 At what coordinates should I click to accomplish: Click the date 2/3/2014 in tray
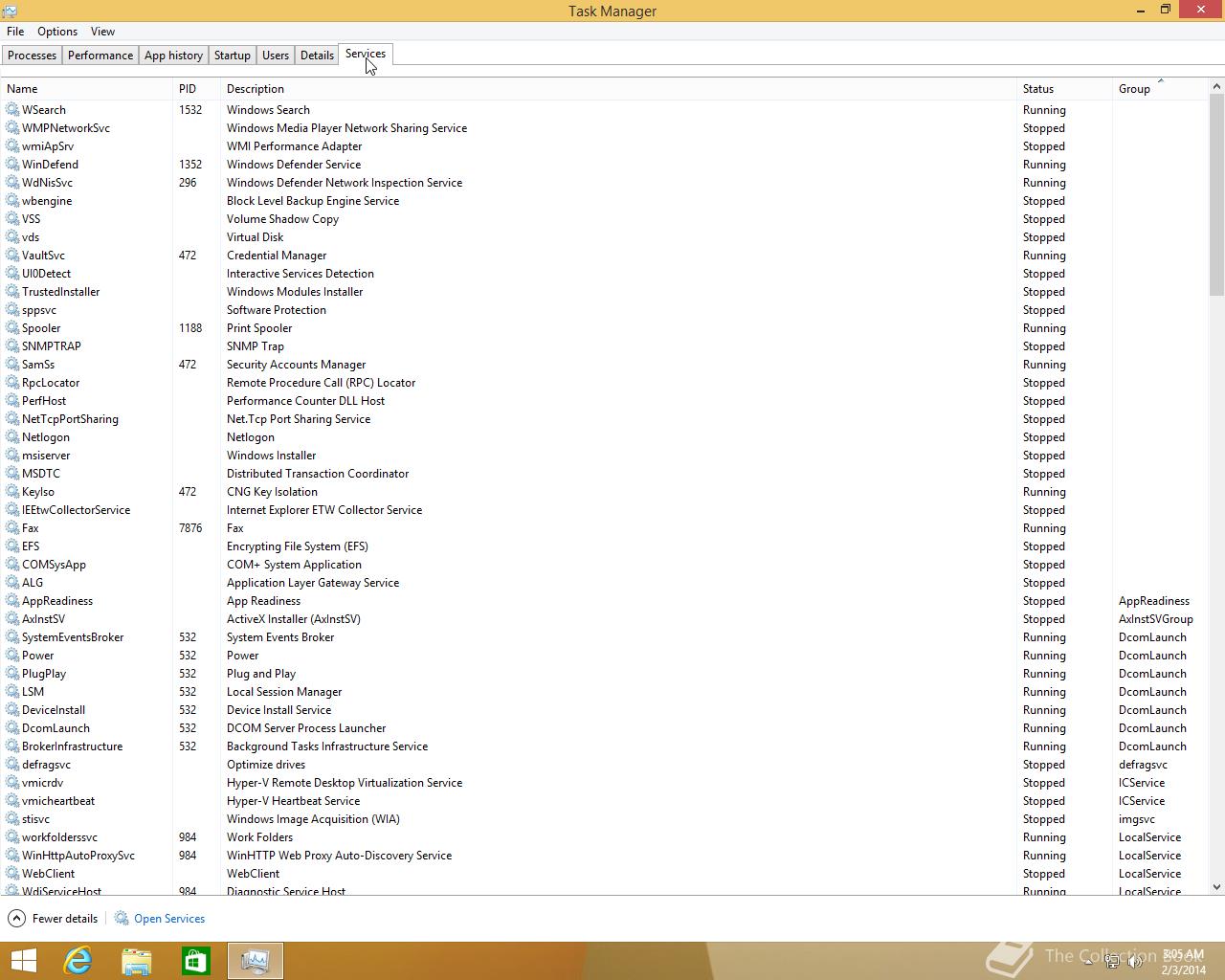[1184, 969]
